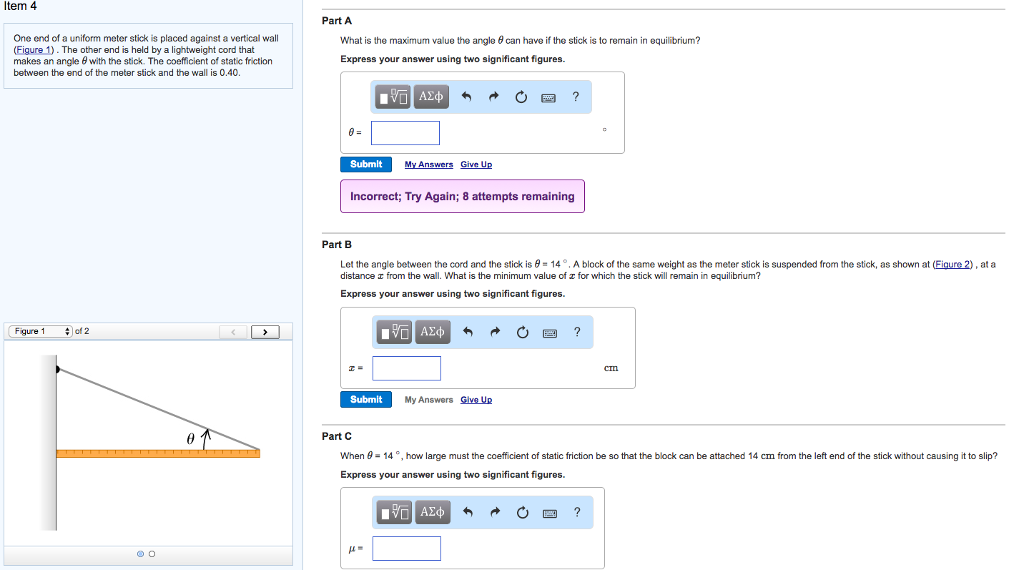Viewport: 1024px width, 570px height.
Task: Redo in Part B answer toolbar
Action: tap(495, 332)
